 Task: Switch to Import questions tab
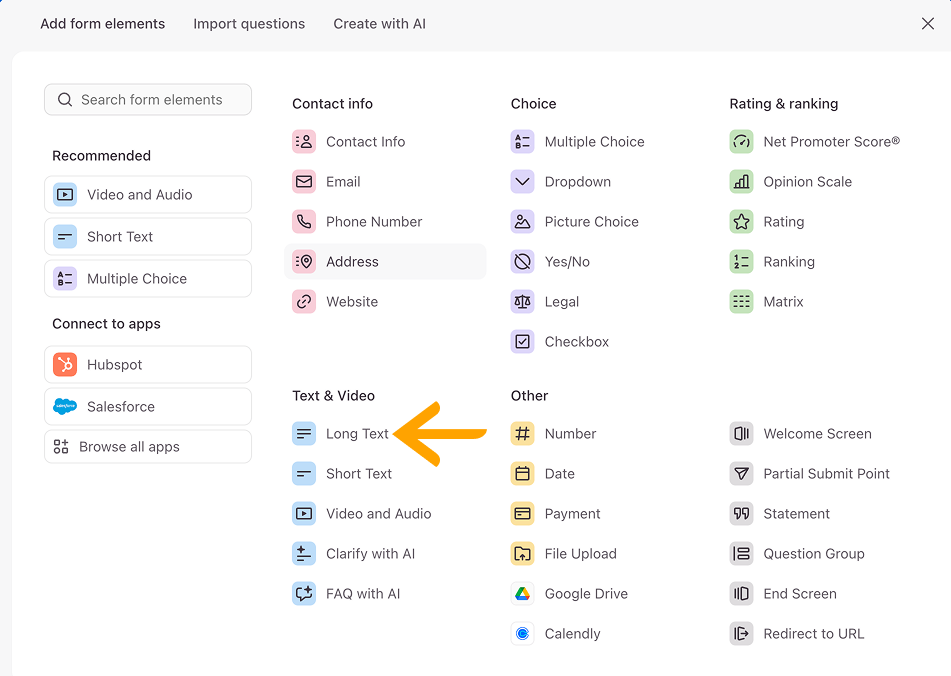click(249, 24)
